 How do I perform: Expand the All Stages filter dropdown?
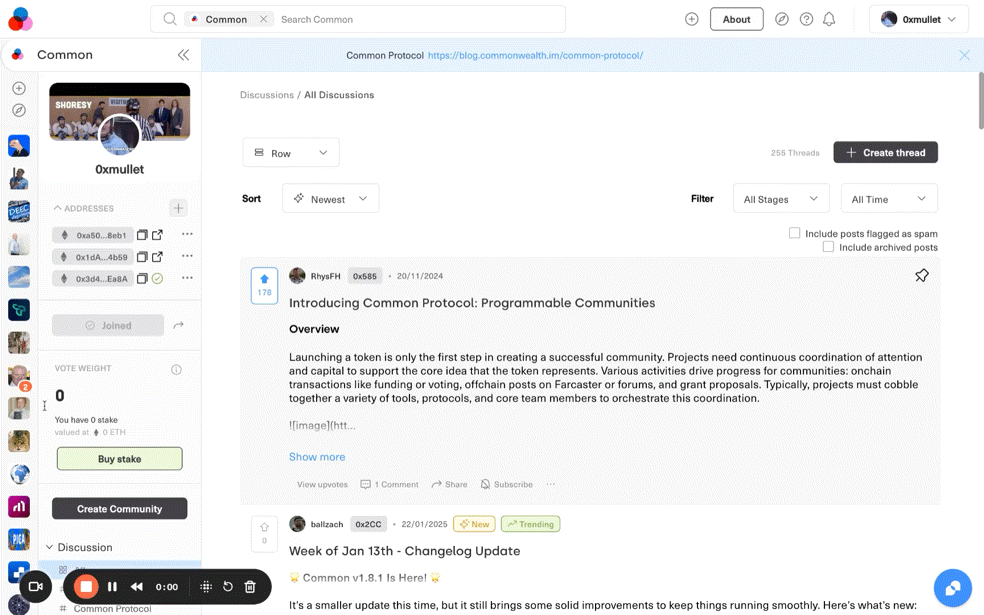coord(780,199)
